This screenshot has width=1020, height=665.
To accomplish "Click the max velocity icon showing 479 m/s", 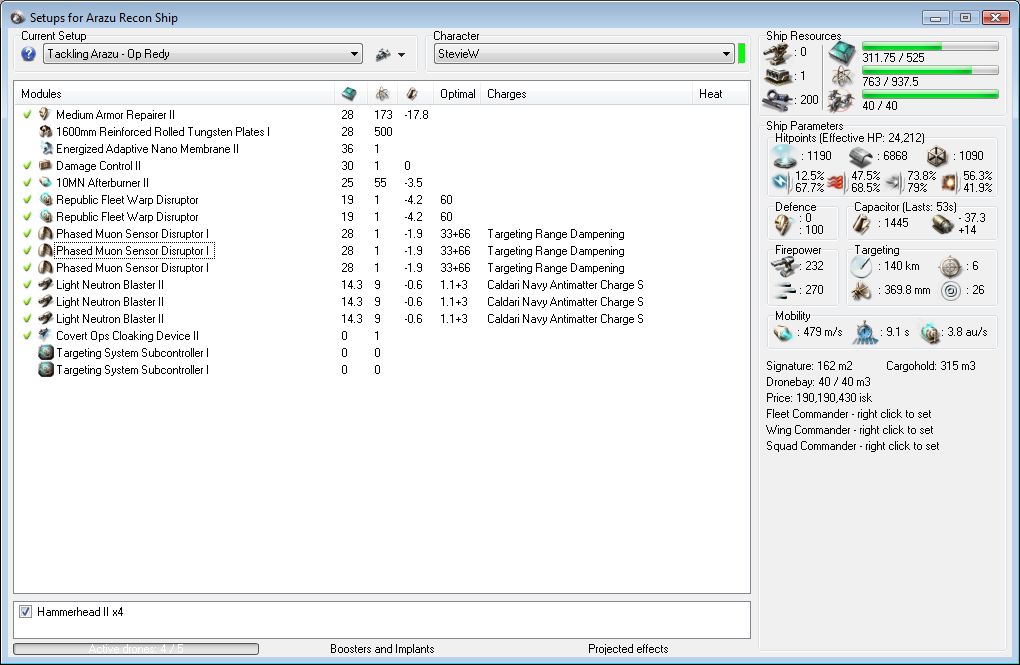I will (x=783, y=332).
